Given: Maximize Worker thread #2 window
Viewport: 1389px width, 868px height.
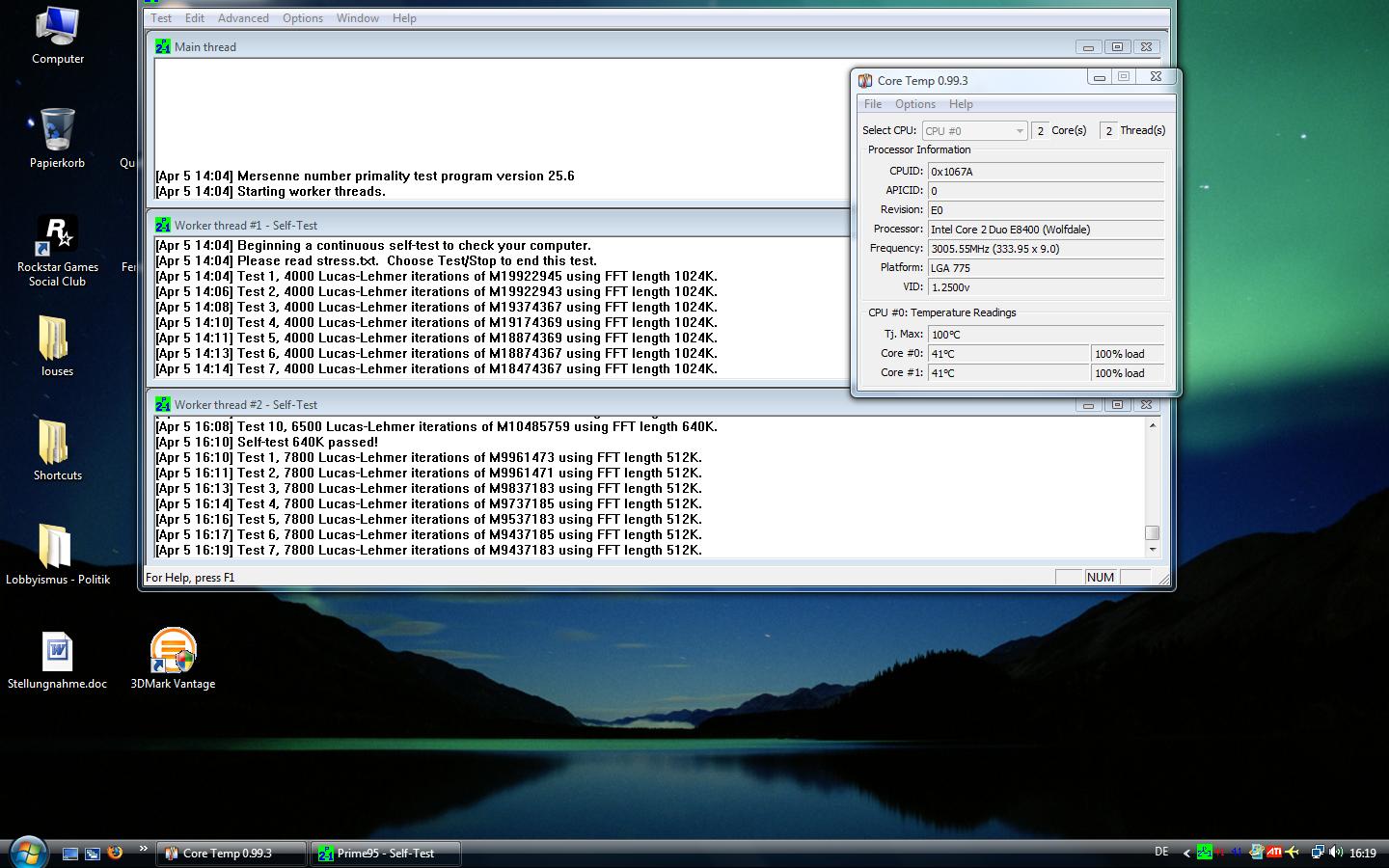Looking at the screenshot, I should (x=1117, y=404).
